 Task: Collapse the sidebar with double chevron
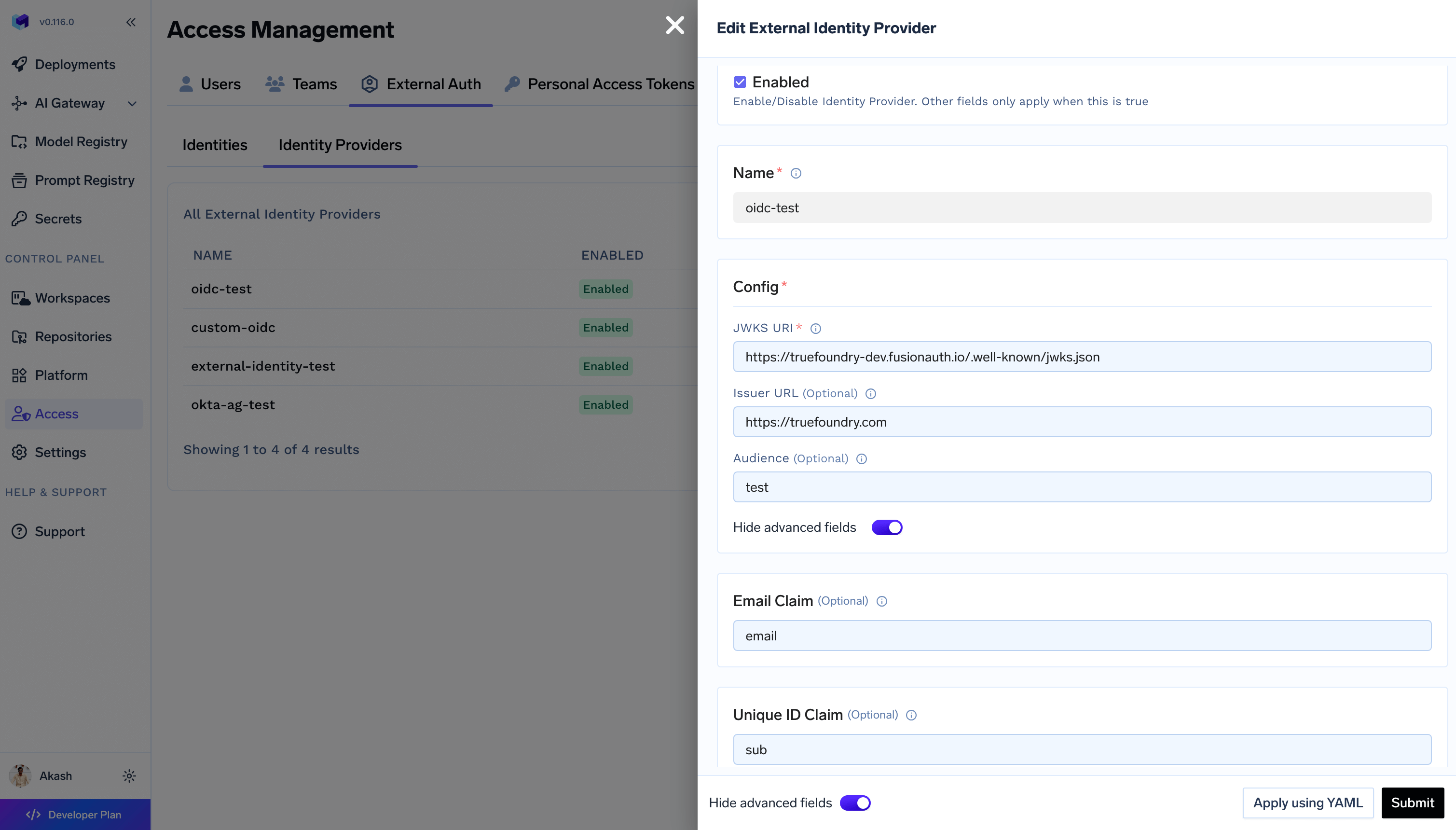click(x=130, y=22)
